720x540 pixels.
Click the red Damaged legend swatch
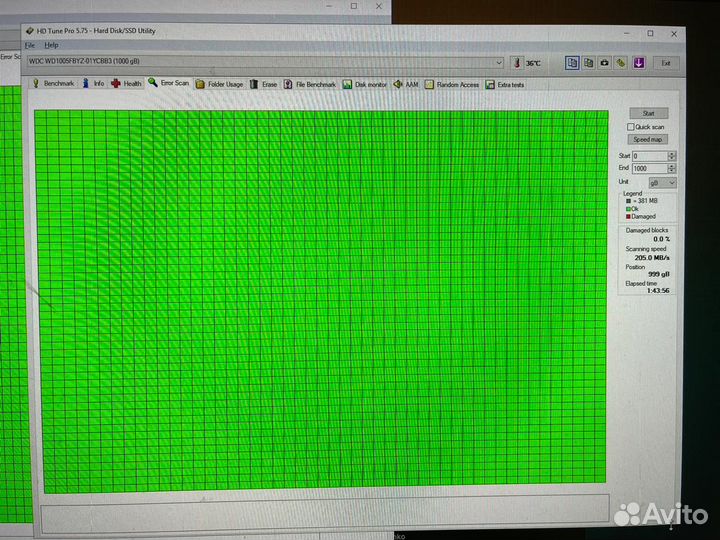pyautogui.click(x=628, y=216)
